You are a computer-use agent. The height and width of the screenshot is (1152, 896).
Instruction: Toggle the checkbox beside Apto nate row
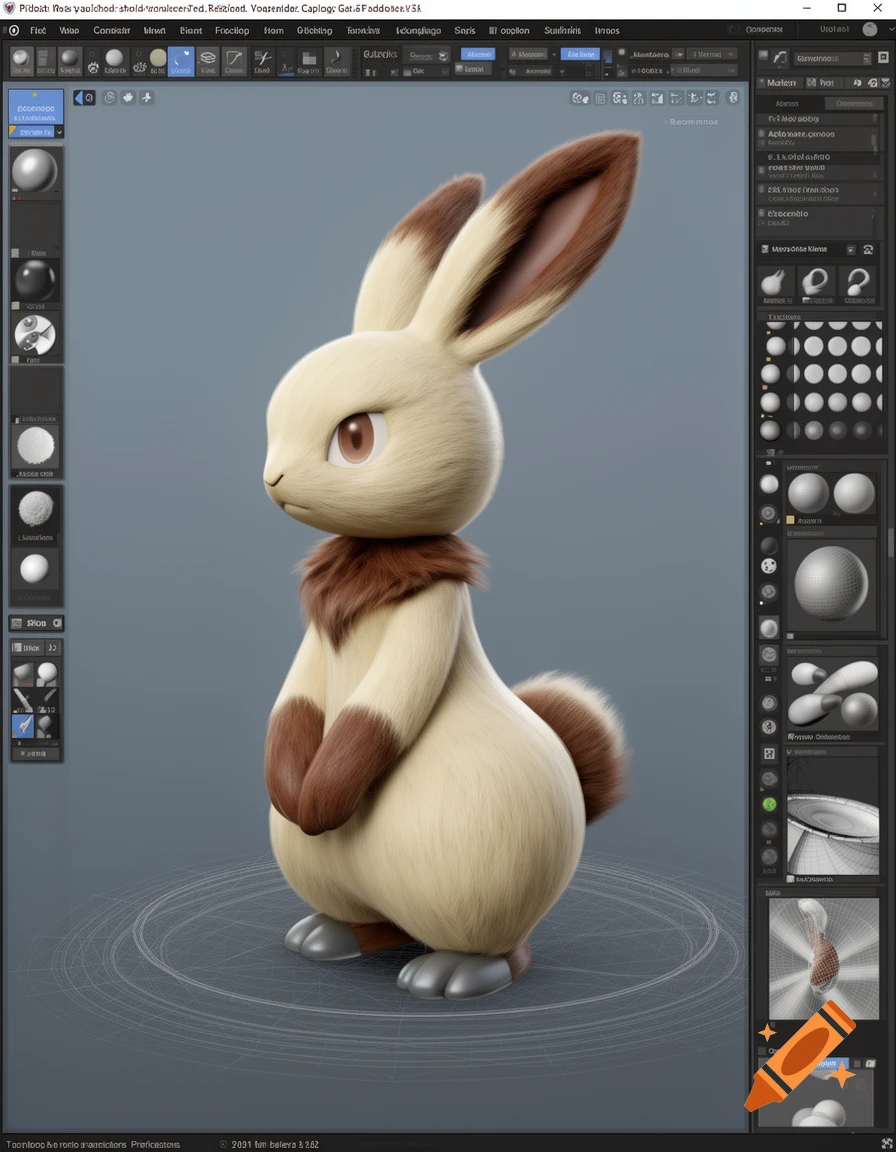click(x=762, y=134)
